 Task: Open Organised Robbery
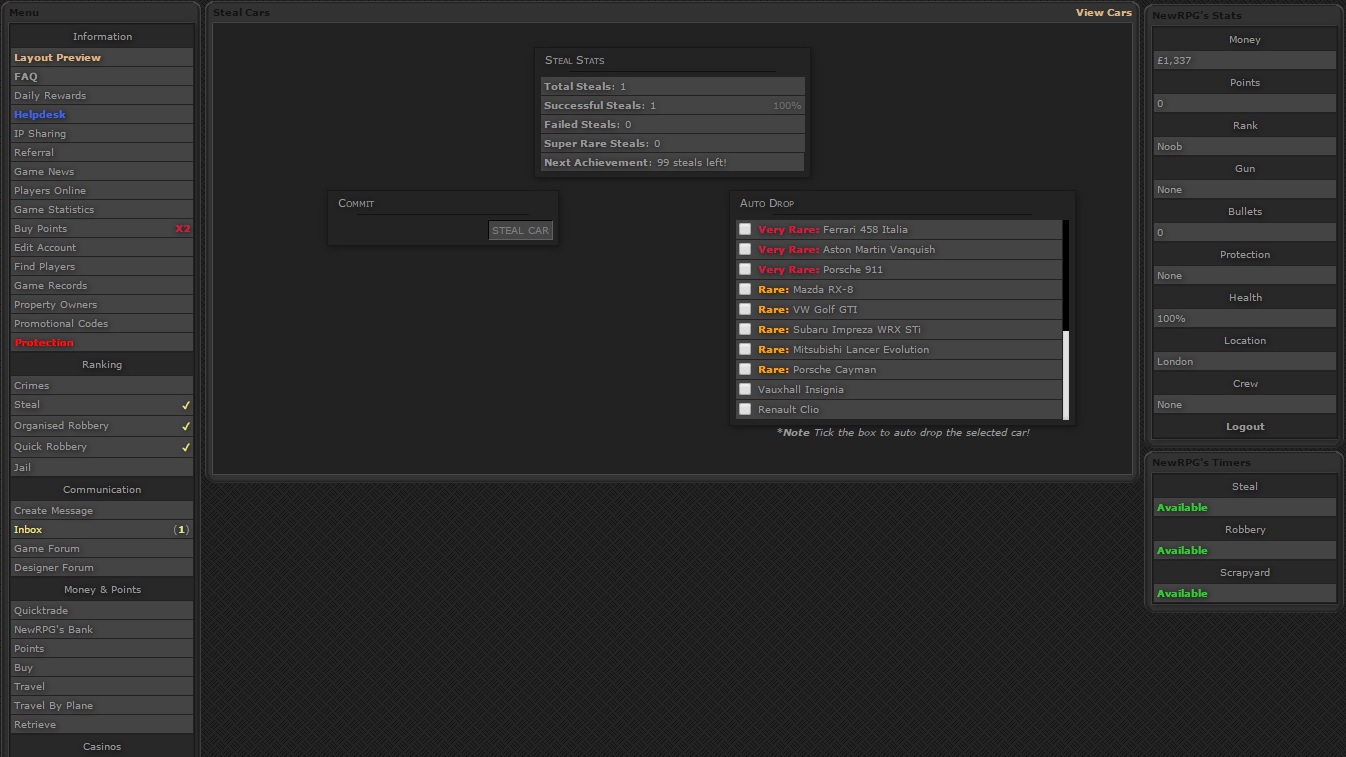click(x=101, y=426)
